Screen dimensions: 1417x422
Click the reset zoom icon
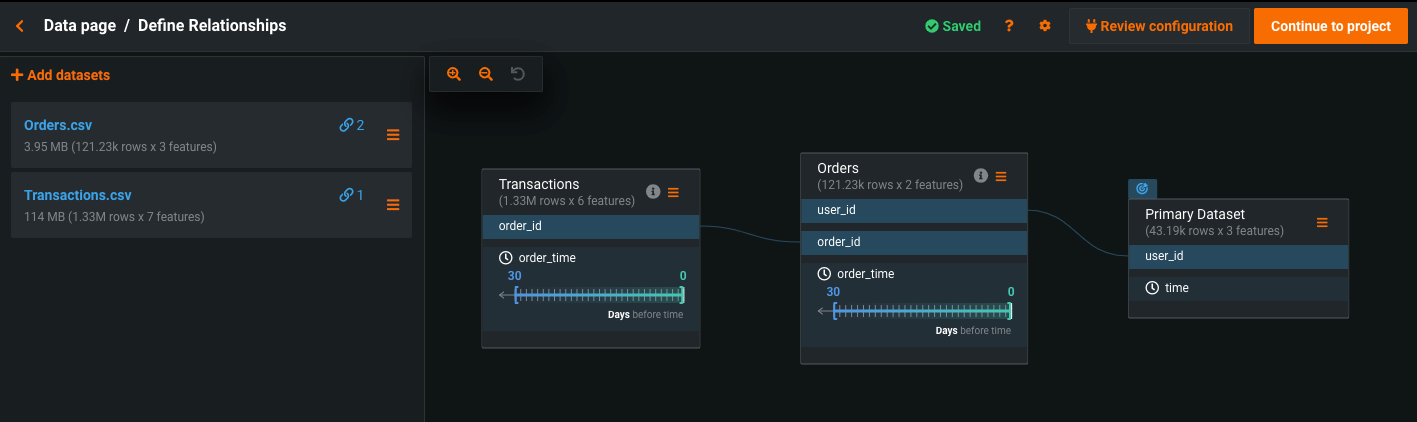point(518,74)
